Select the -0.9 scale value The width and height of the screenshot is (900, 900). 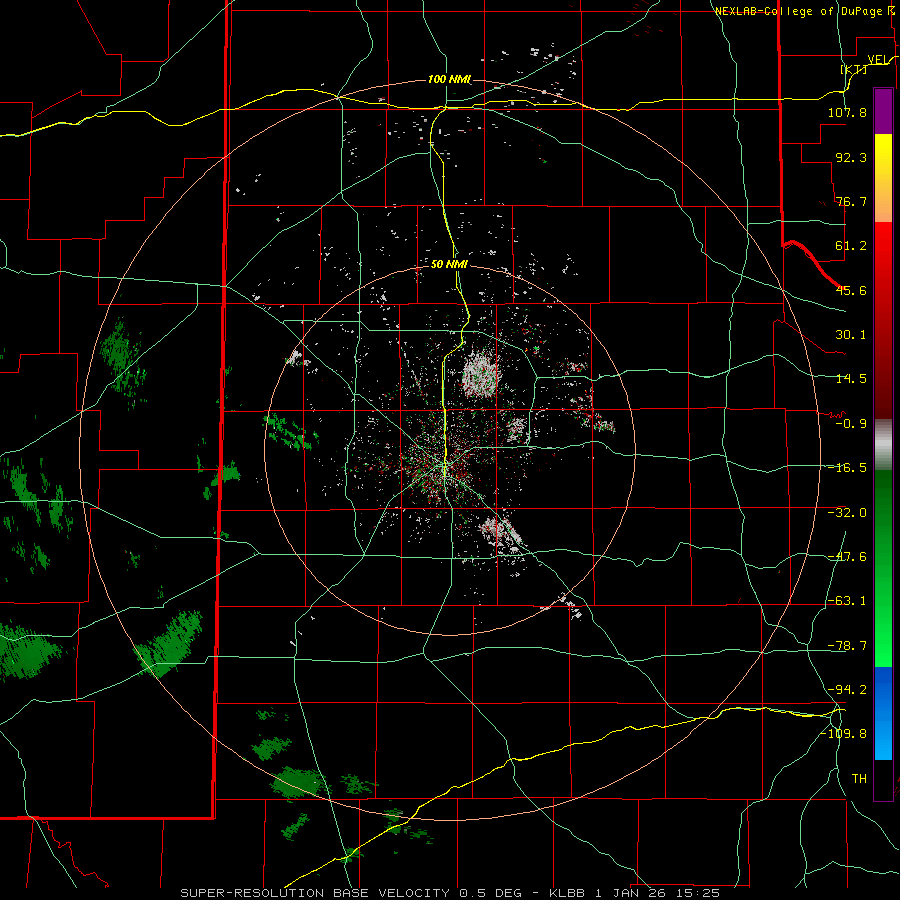tap(851, 423)
